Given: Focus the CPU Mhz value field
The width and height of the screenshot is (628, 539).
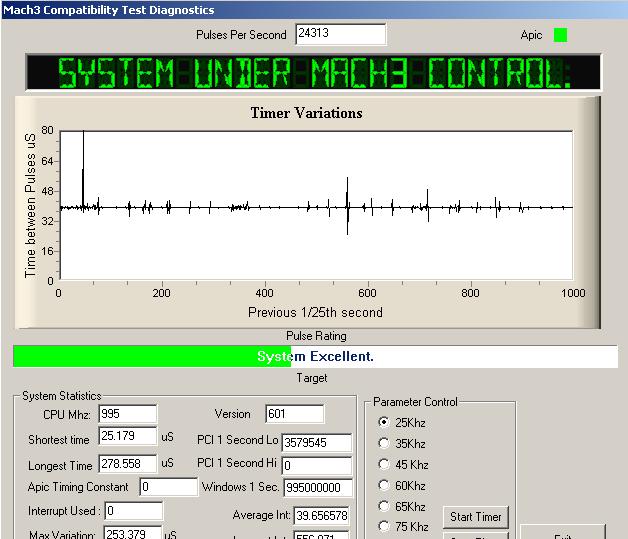Looking at the screenshot, I should [127, 414].
